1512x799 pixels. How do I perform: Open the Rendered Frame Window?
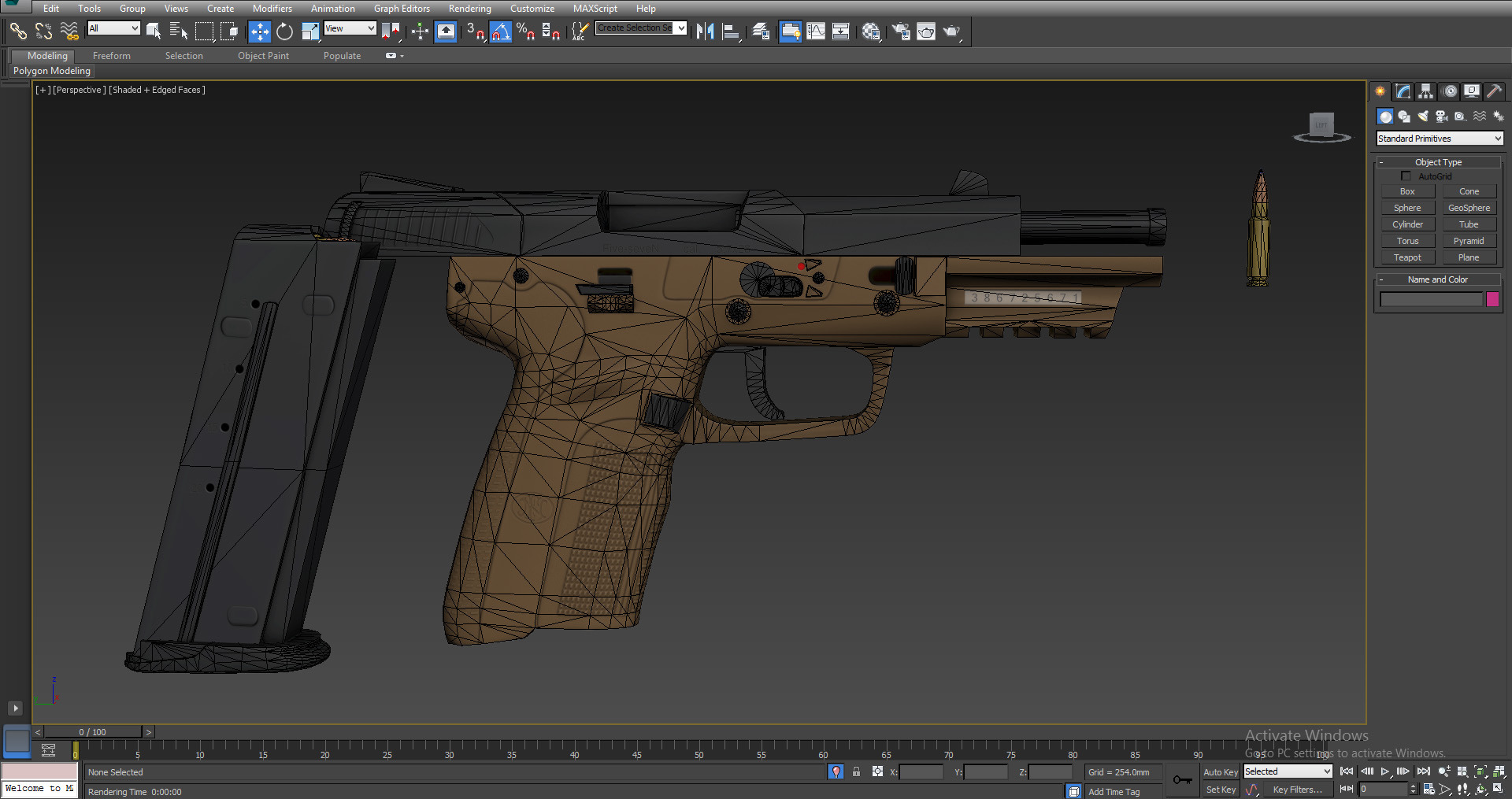coord(926,31)
